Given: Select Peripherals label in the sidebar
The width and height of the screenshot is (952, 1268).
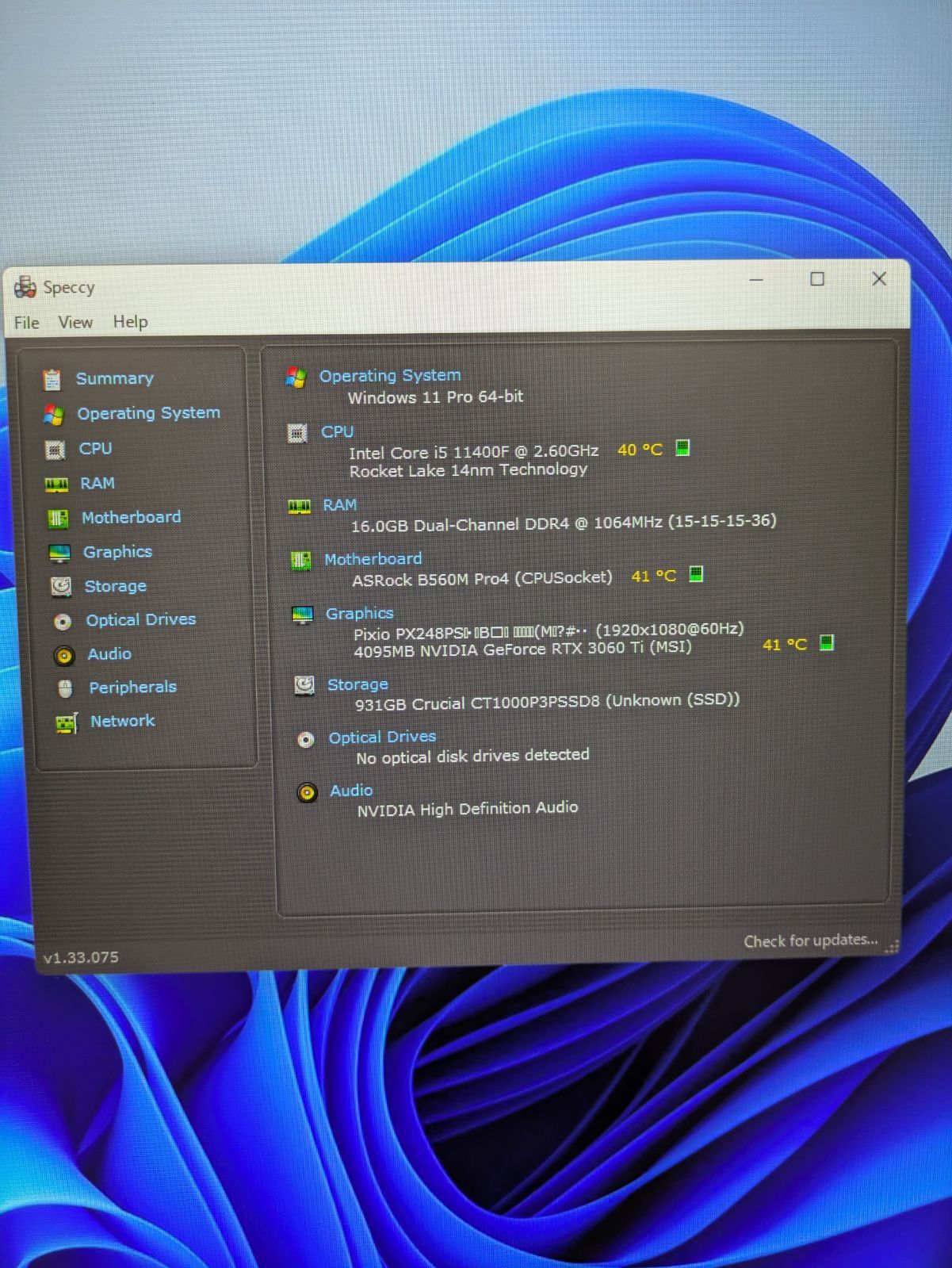Looking at the screenshot, I should [132, 687].
